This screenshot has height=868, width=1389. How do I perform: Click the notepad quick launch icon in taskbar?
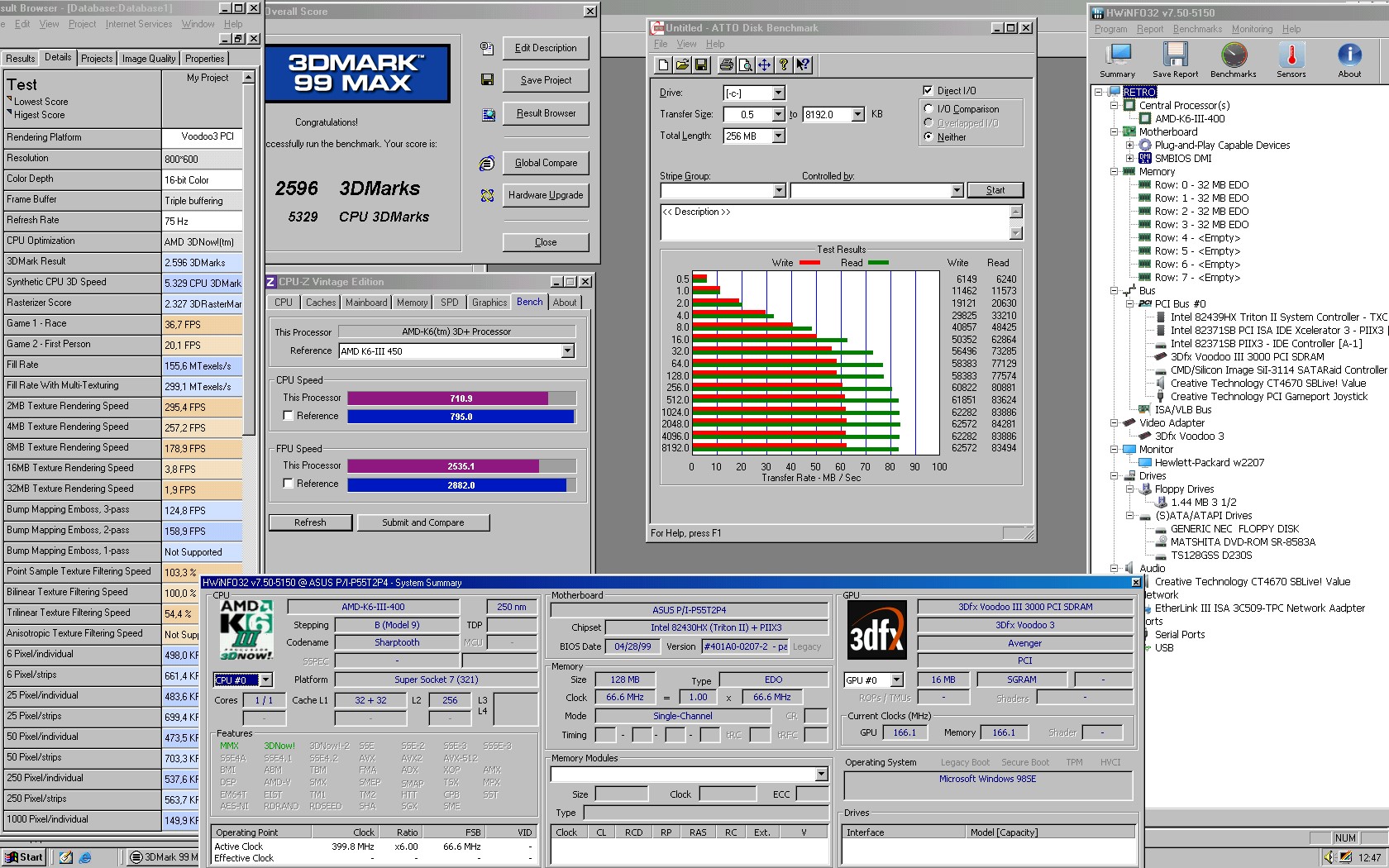(x=66, y=857)
